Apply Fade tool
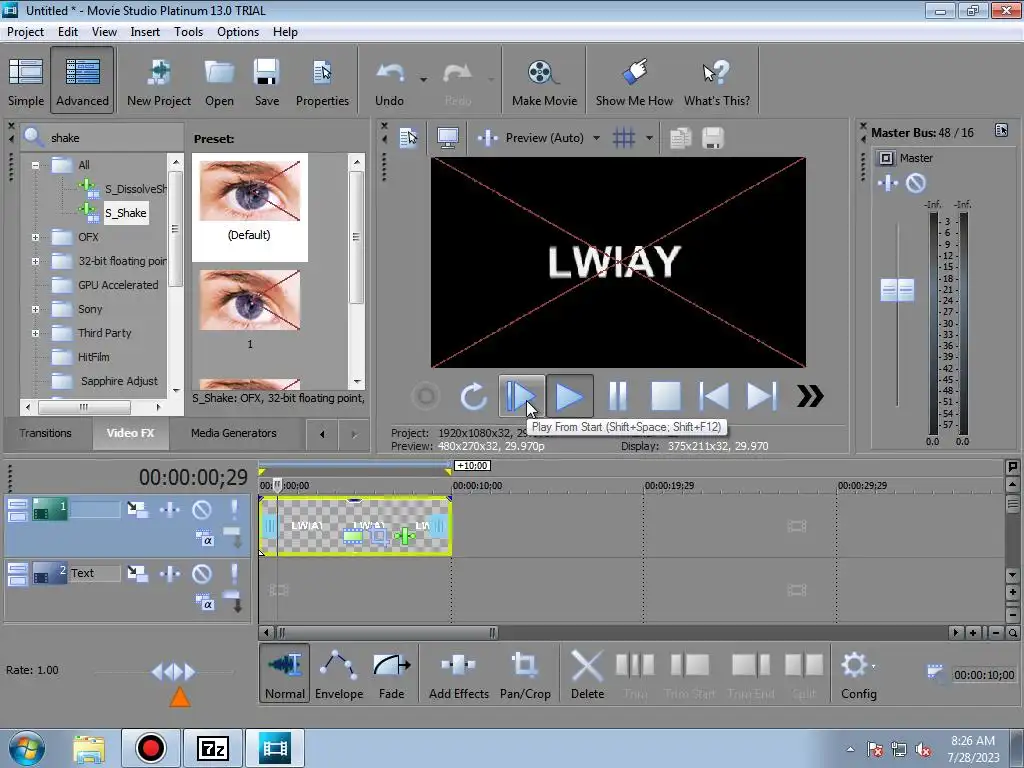1024x768 pixels. pyautogui.click(x=391, y=674)
